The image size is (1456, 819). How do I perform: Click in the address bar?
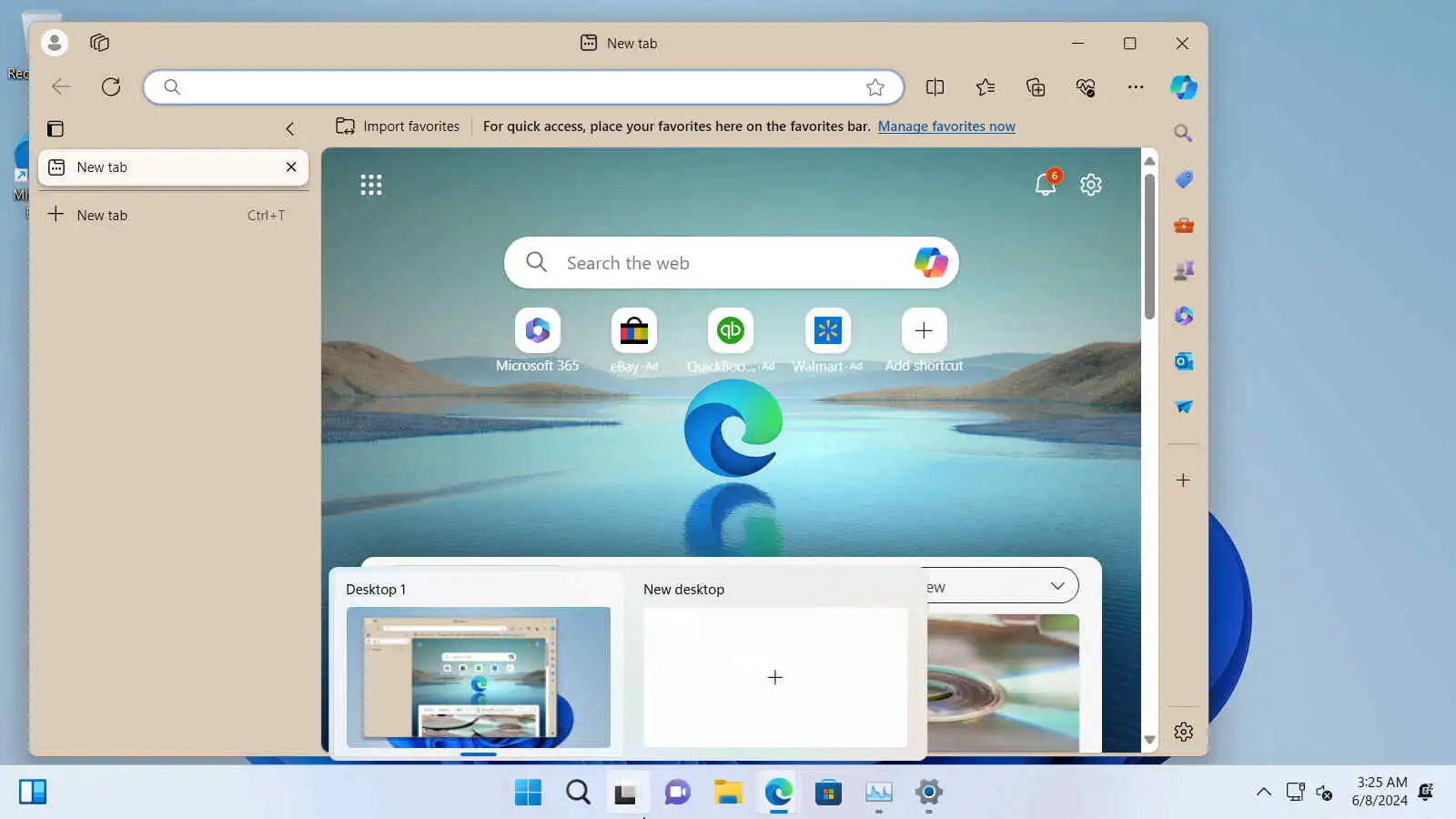tap(523, 87)
